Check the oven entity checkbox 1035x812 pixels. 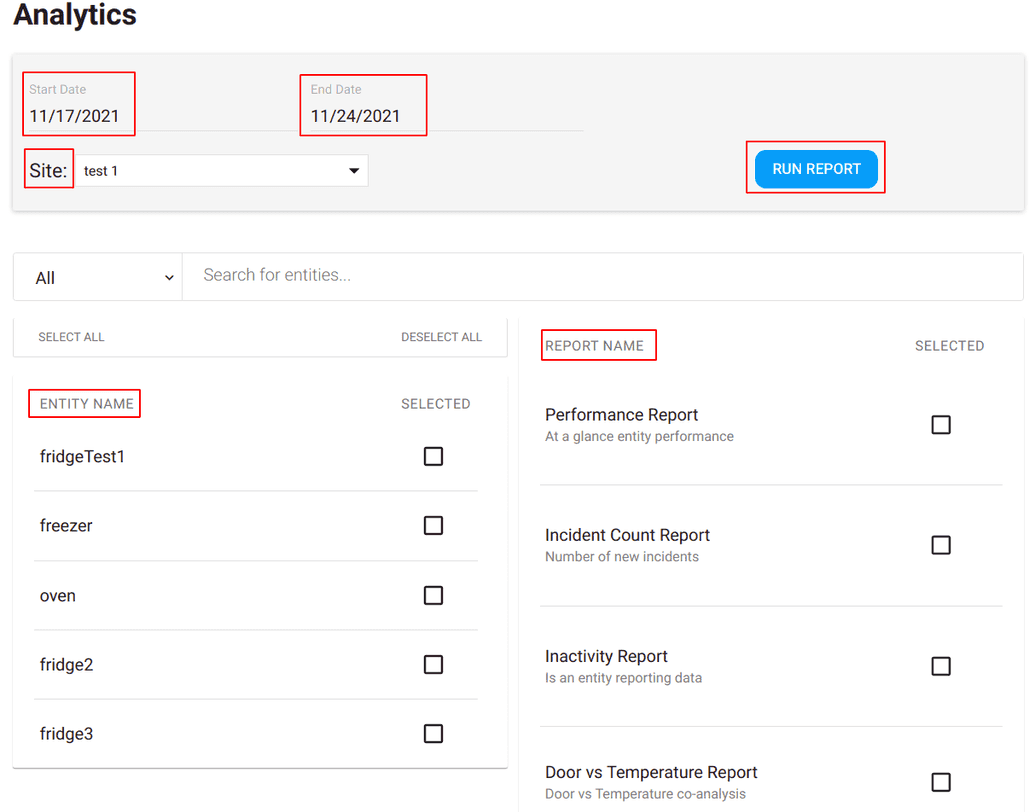[x=433, y=595]
